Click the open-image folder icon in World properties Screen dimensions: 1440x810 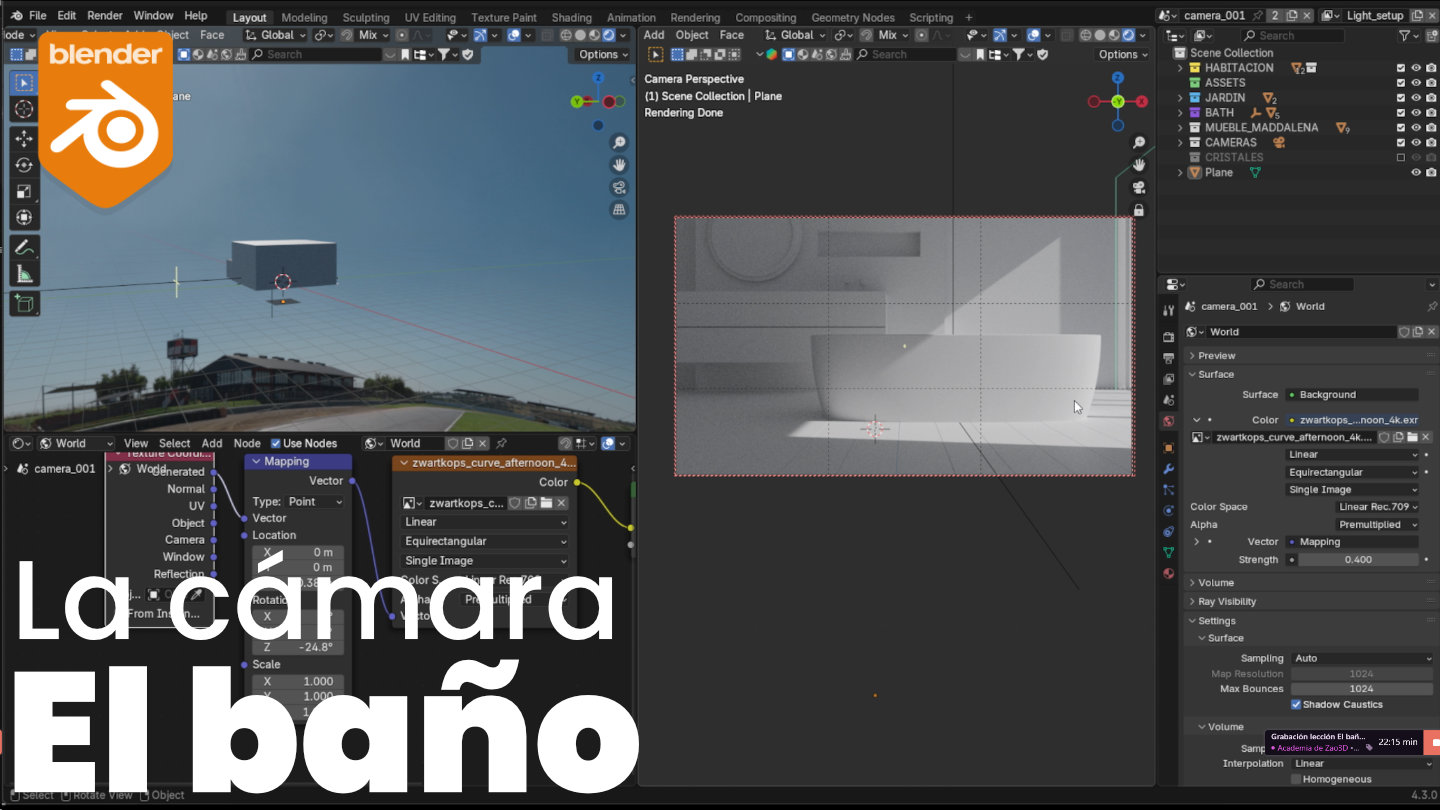[x=1412, y=437]
